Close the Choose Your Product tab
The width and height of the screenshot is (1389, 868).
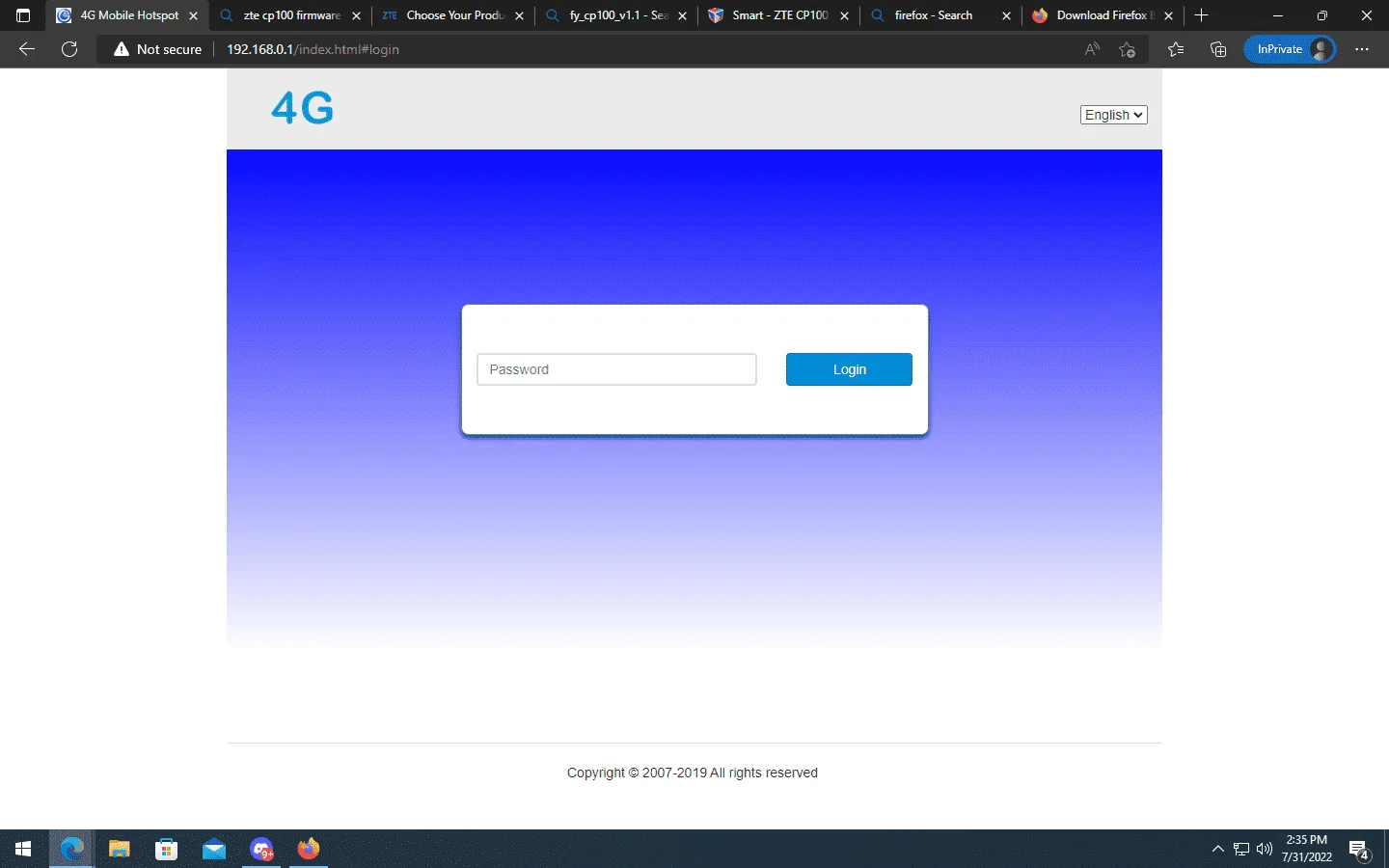coord(520,15)
